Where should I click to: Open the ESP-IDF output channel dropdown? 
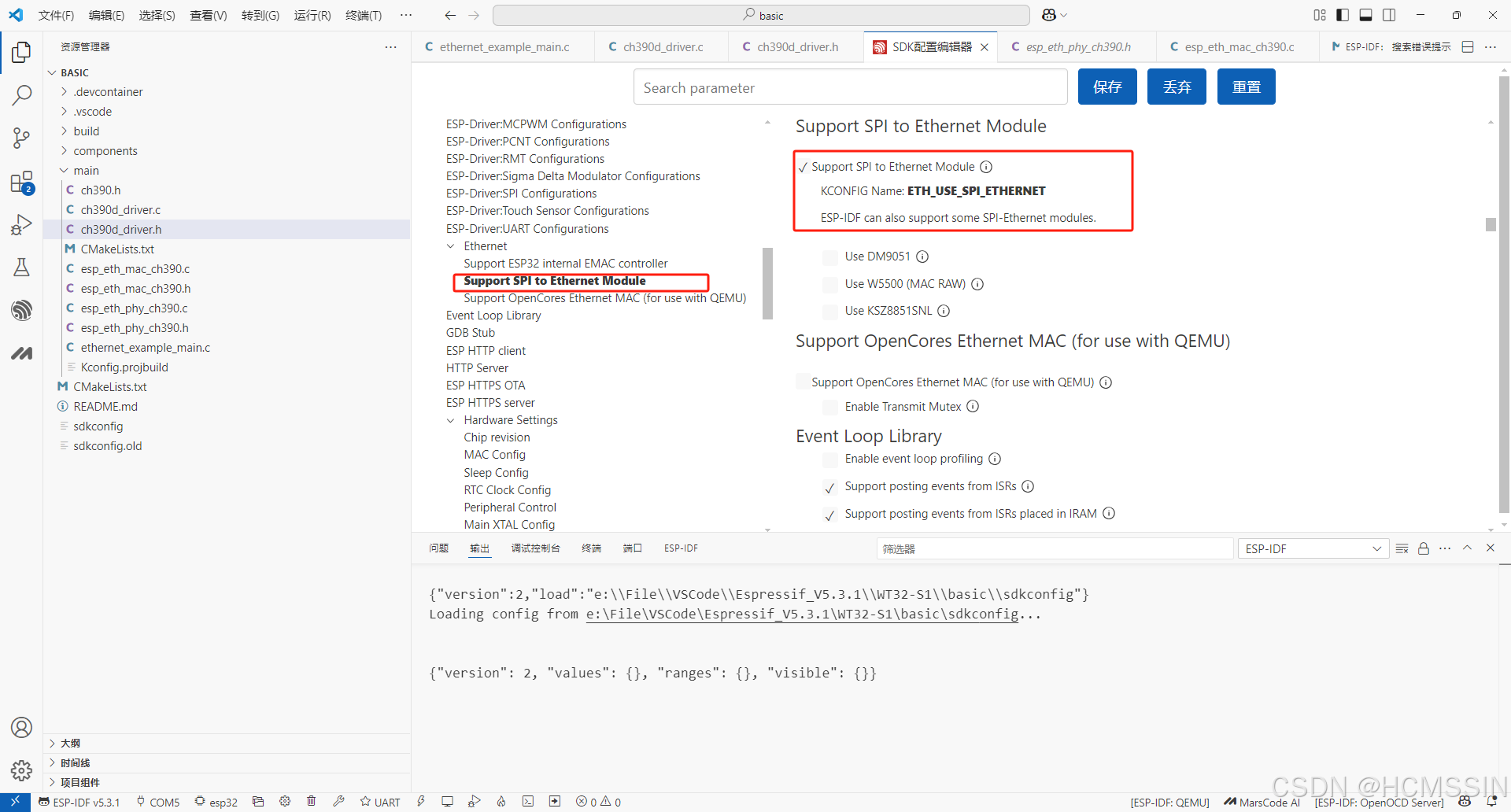pos(1313,548)
